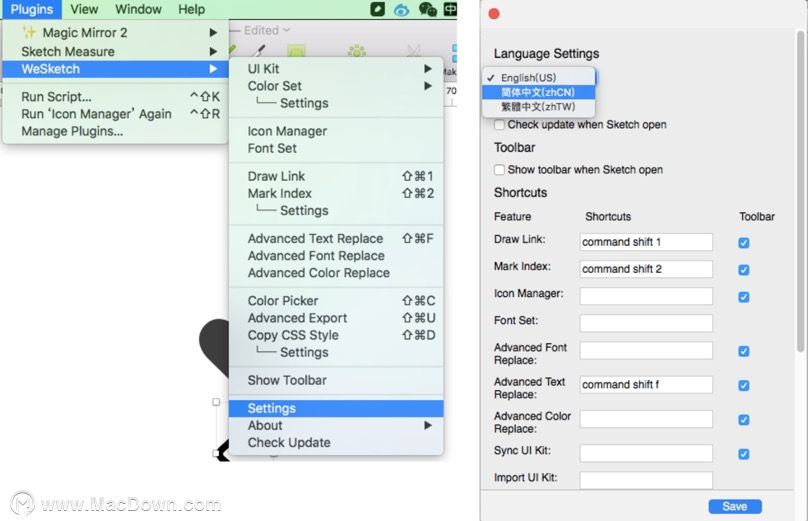Expand the UI Kit submenu

336,69
